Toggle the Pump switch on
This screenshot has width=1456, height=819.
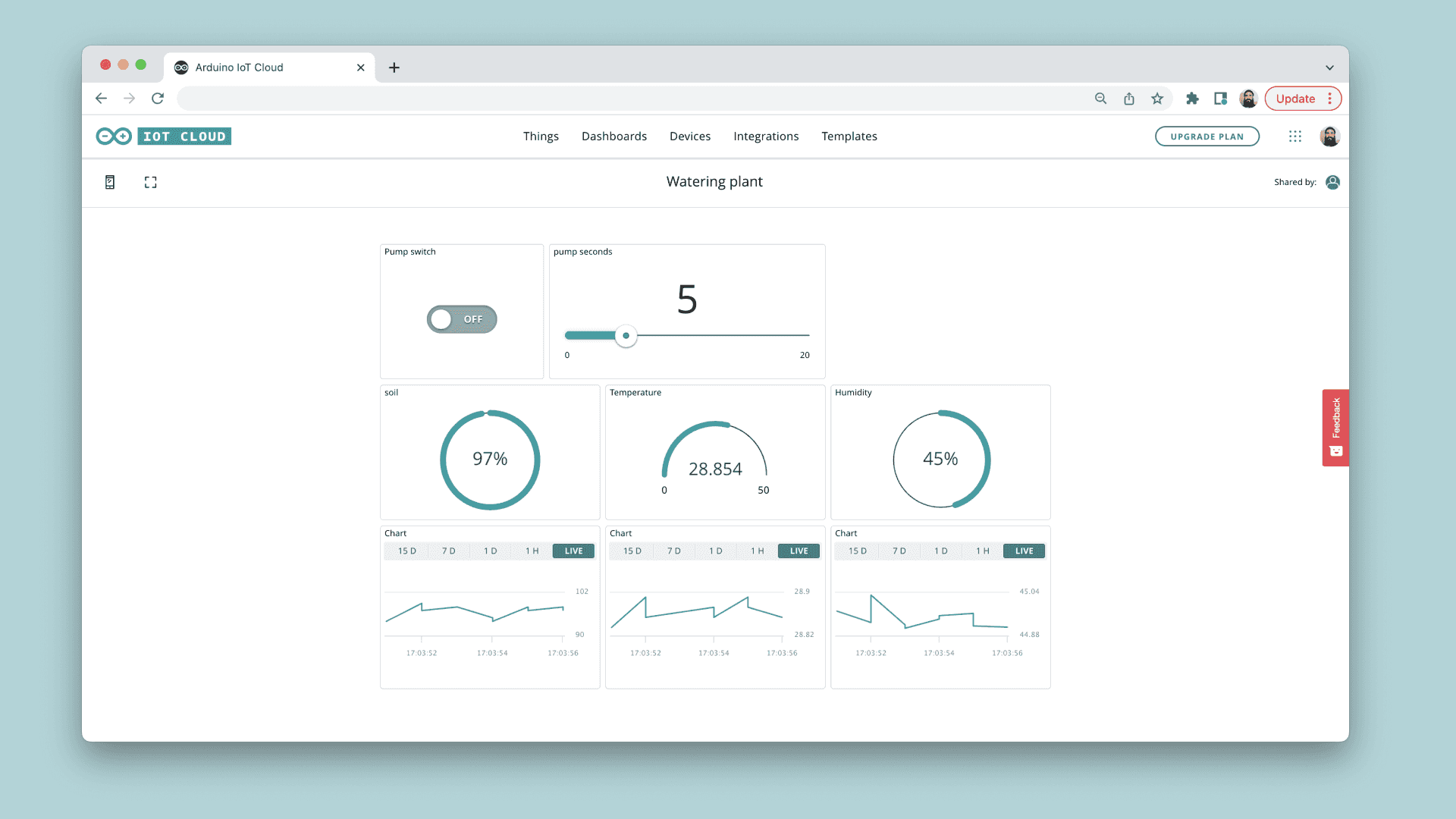click(462, 319)
